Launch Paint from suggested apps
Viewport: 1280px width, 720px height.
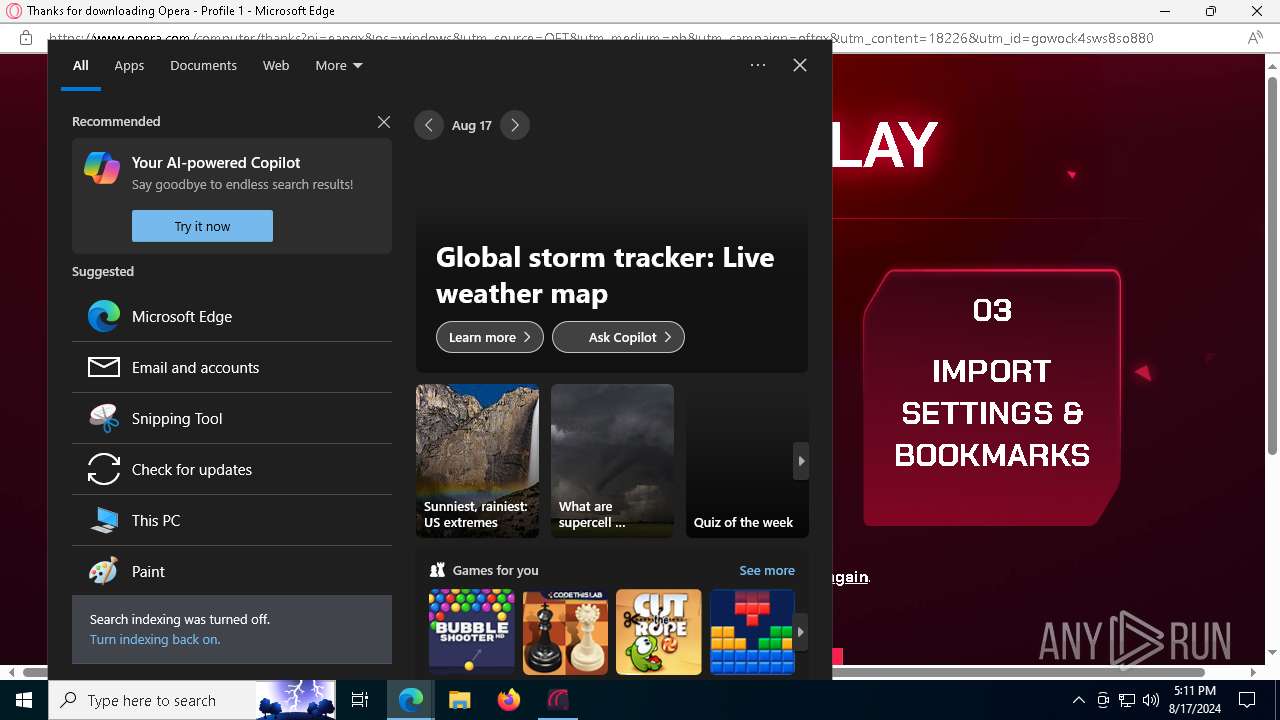[232, 571]
